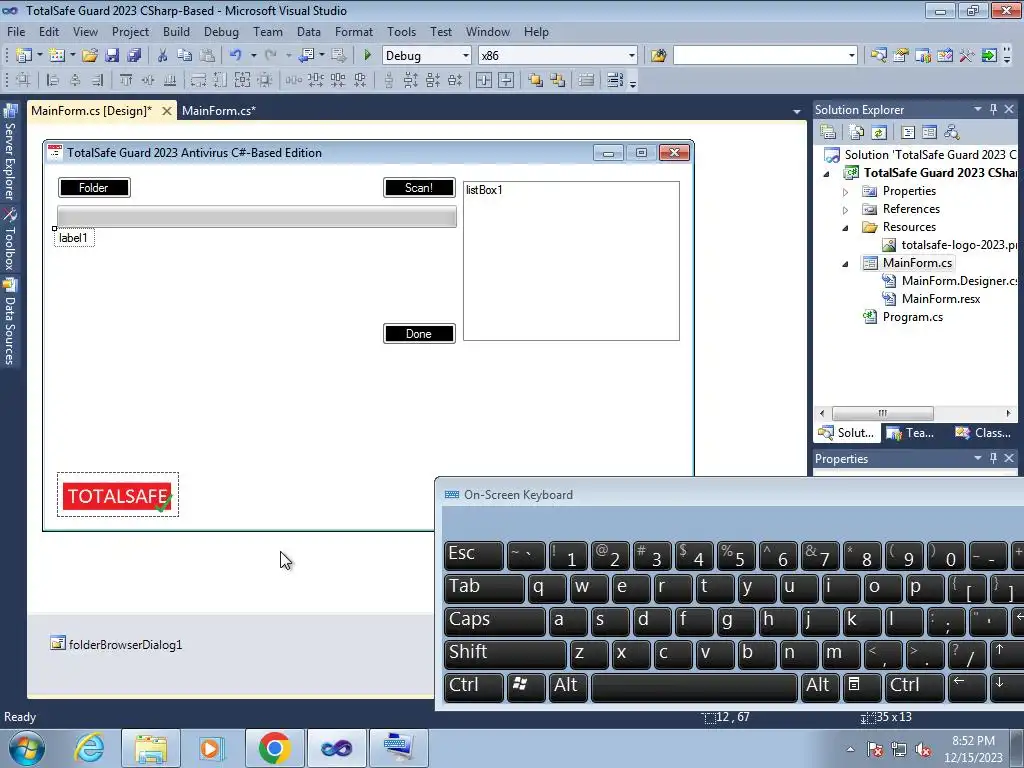Click Align Tops in layout toolbar
Image resolution: width=1024 pixels, height=768 pixels.
[125, 80]
